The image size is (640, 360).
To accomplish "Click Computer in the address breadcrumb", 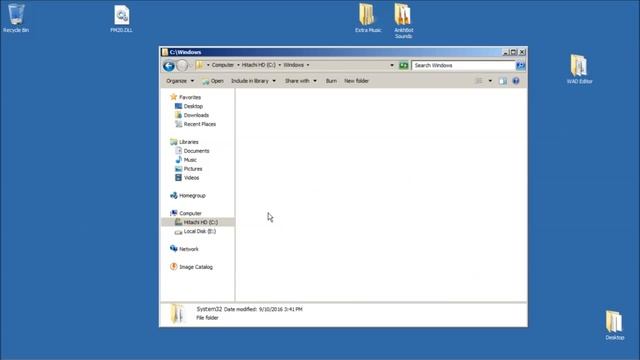I will [x=223, y=65].
